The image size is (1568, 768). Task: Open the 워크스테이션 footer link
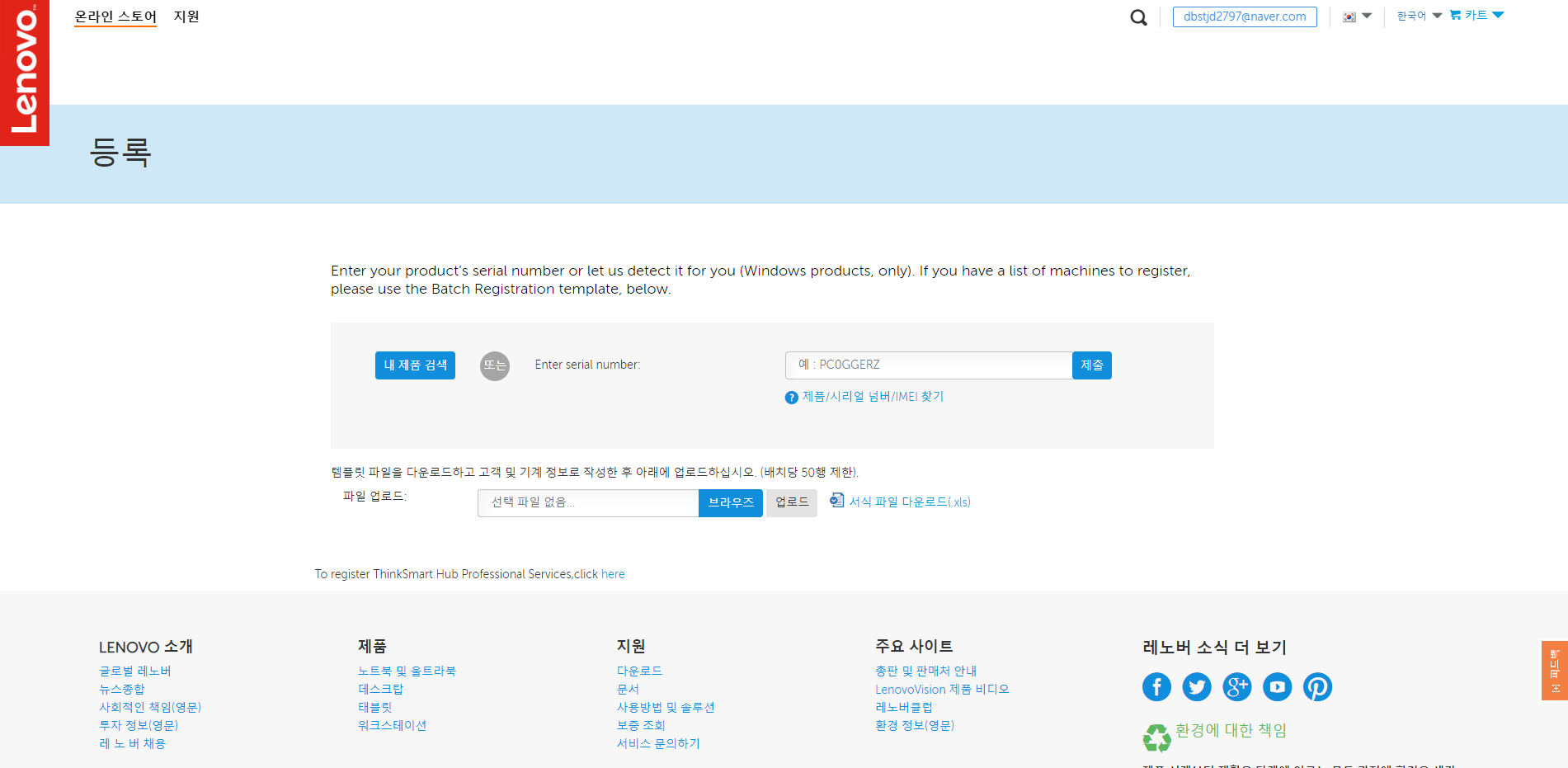393,726
